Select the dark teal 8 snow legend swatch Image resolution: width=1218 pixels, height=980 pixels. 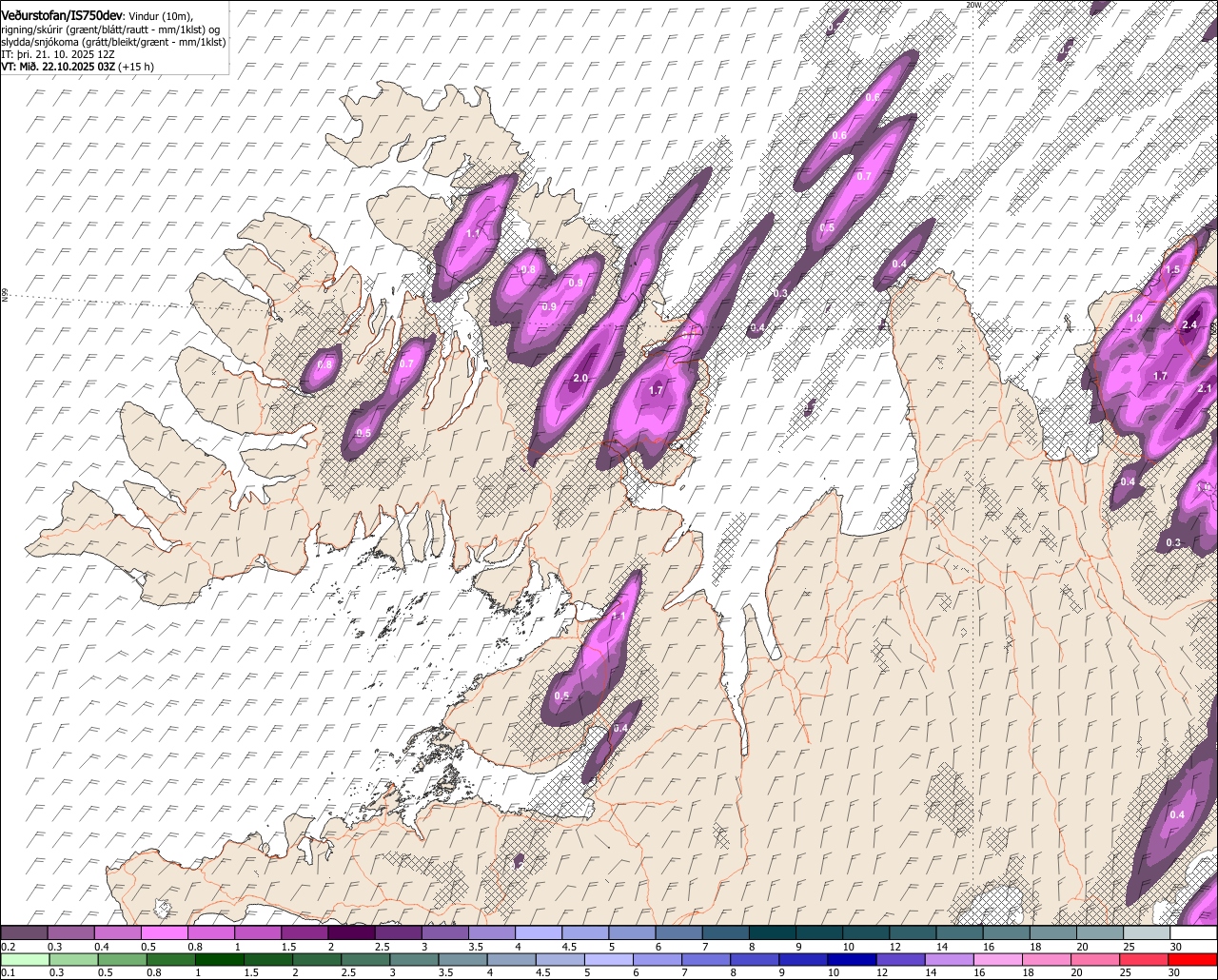pyautogui.click(x=774, y=932)
